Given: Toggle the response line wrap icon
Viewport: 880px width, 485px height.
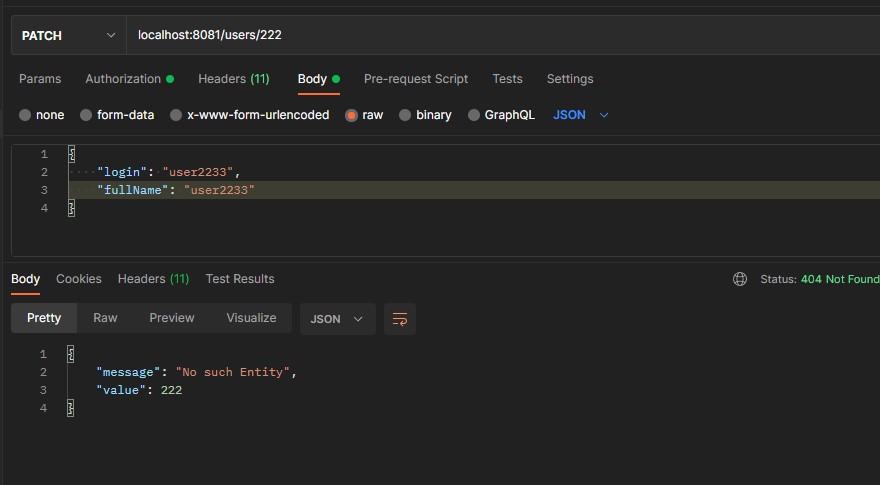Looking at the screenshot, I should [400, 319].
